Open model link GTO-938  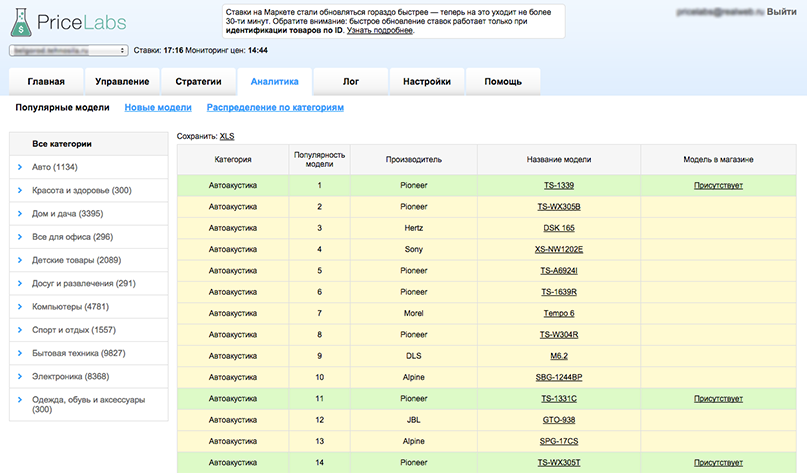click(559, 420)
